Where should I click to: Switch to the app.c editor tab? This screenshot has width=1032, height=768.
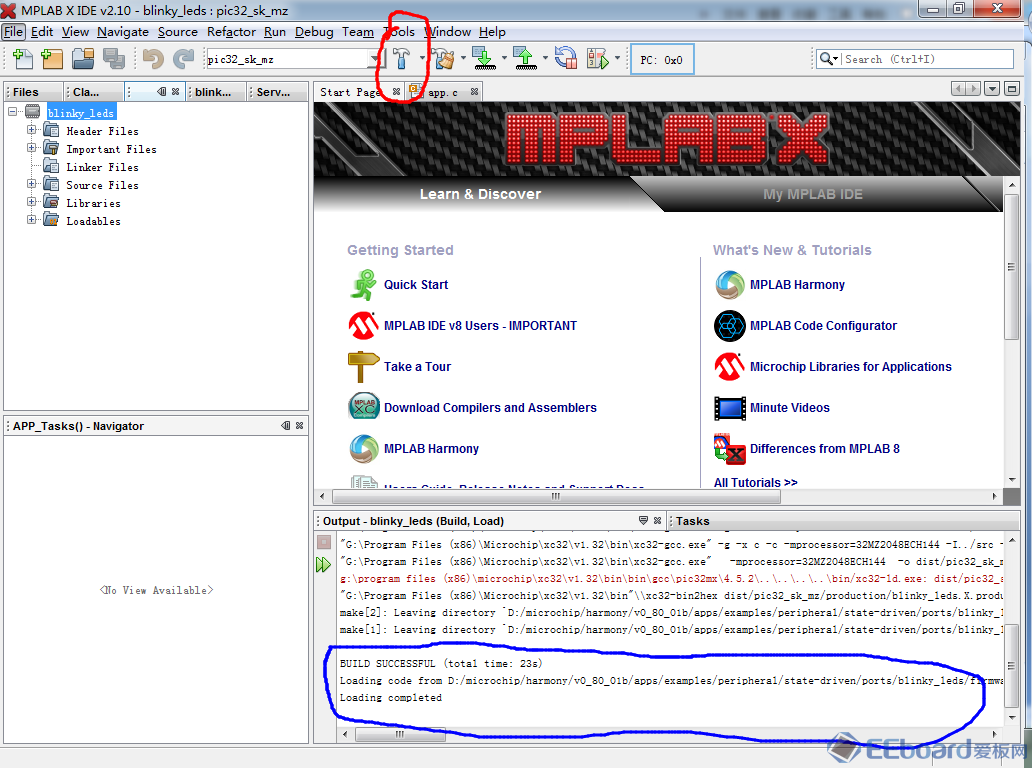click(x=442, y=93)
